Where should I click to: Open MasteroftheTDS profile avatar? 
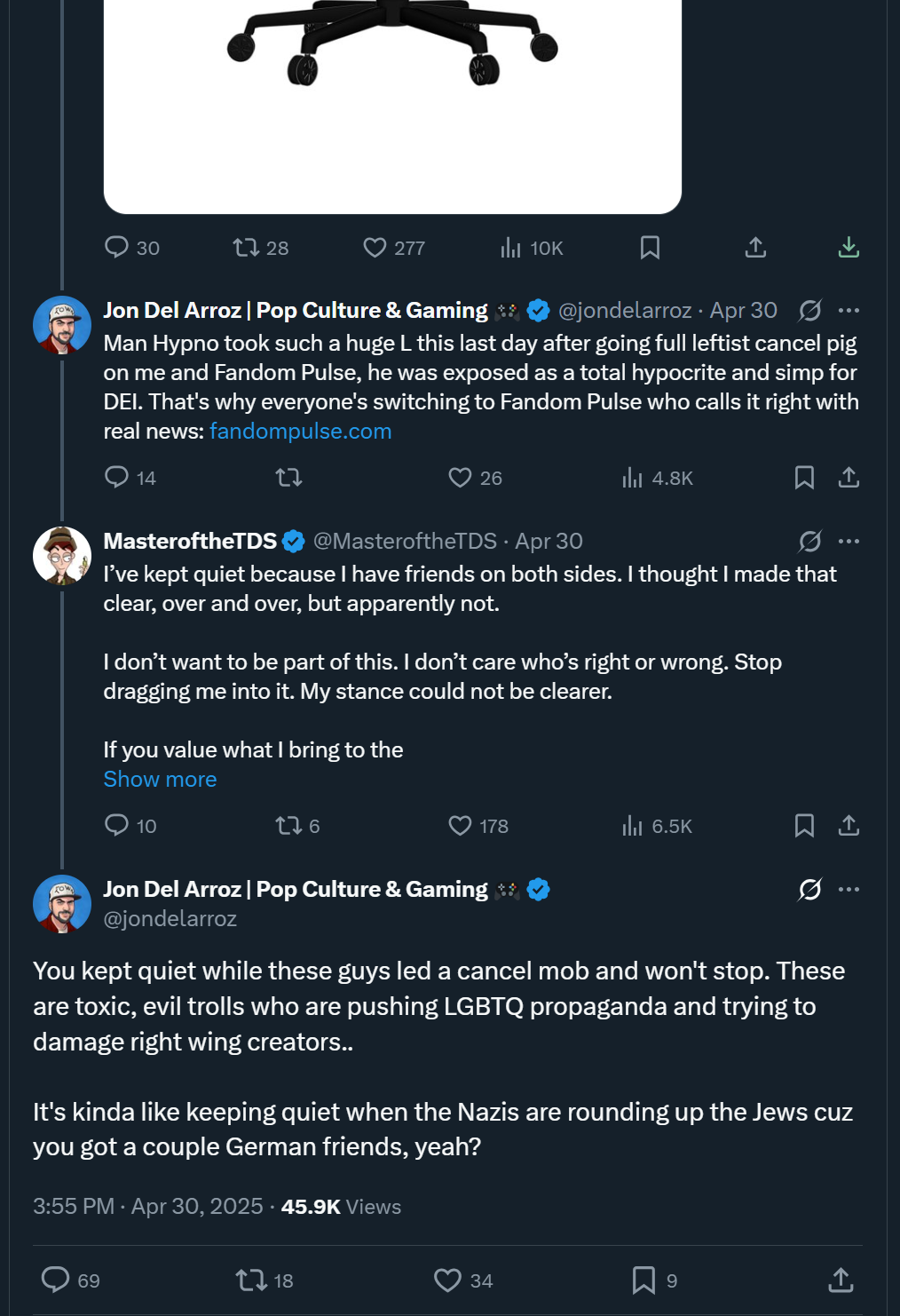click(x=62, y=556)
